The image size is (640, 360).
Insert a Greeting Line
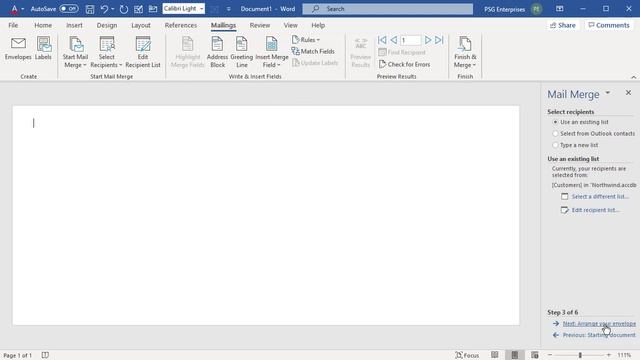point(242,52)
